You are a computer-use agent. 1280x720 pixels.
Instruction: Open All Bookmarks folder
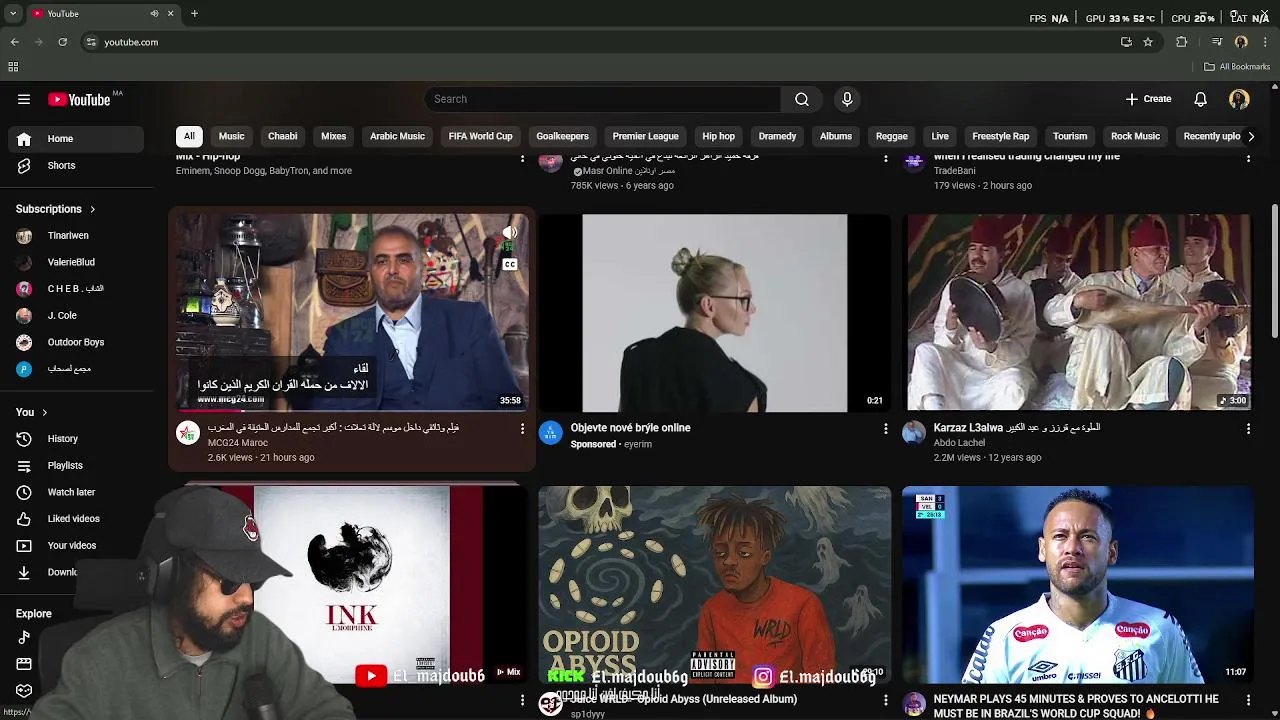point(1237,67)
